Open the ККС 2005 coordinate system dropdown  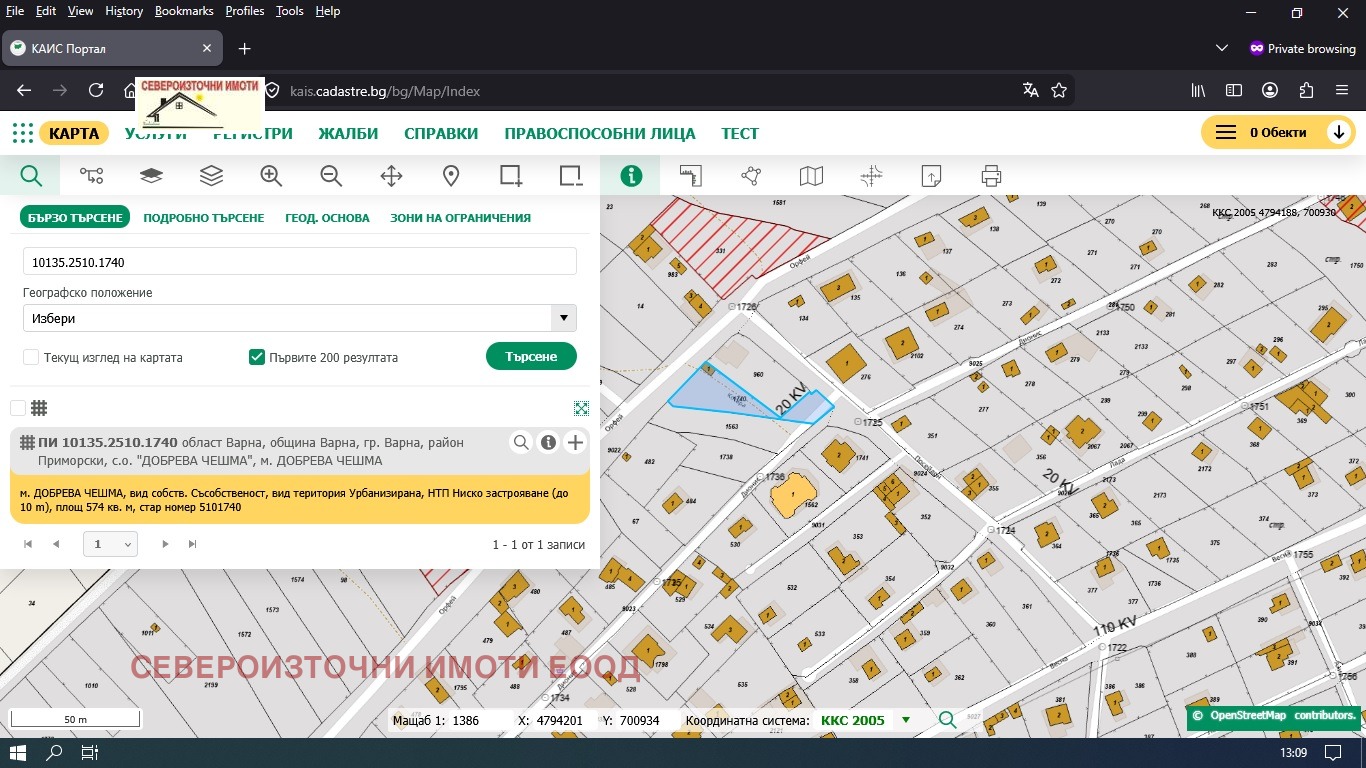coord(906,720)
